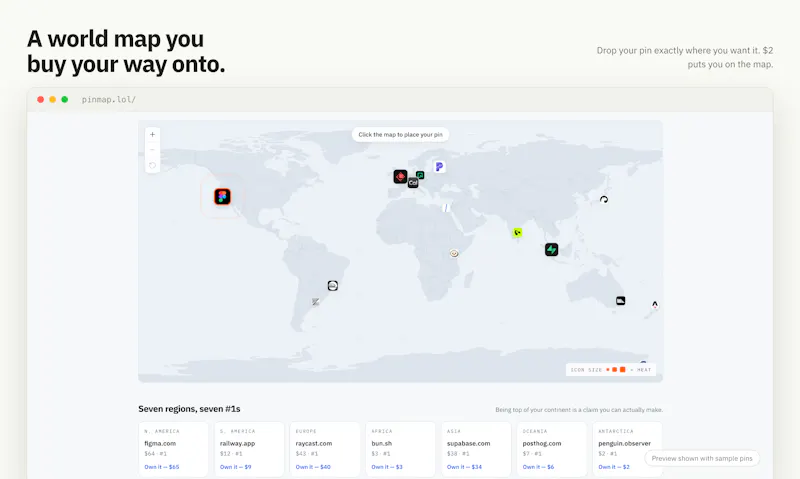Click the penguin.observer card title
This screenshot has height=479, width=800.
point(624,443)
